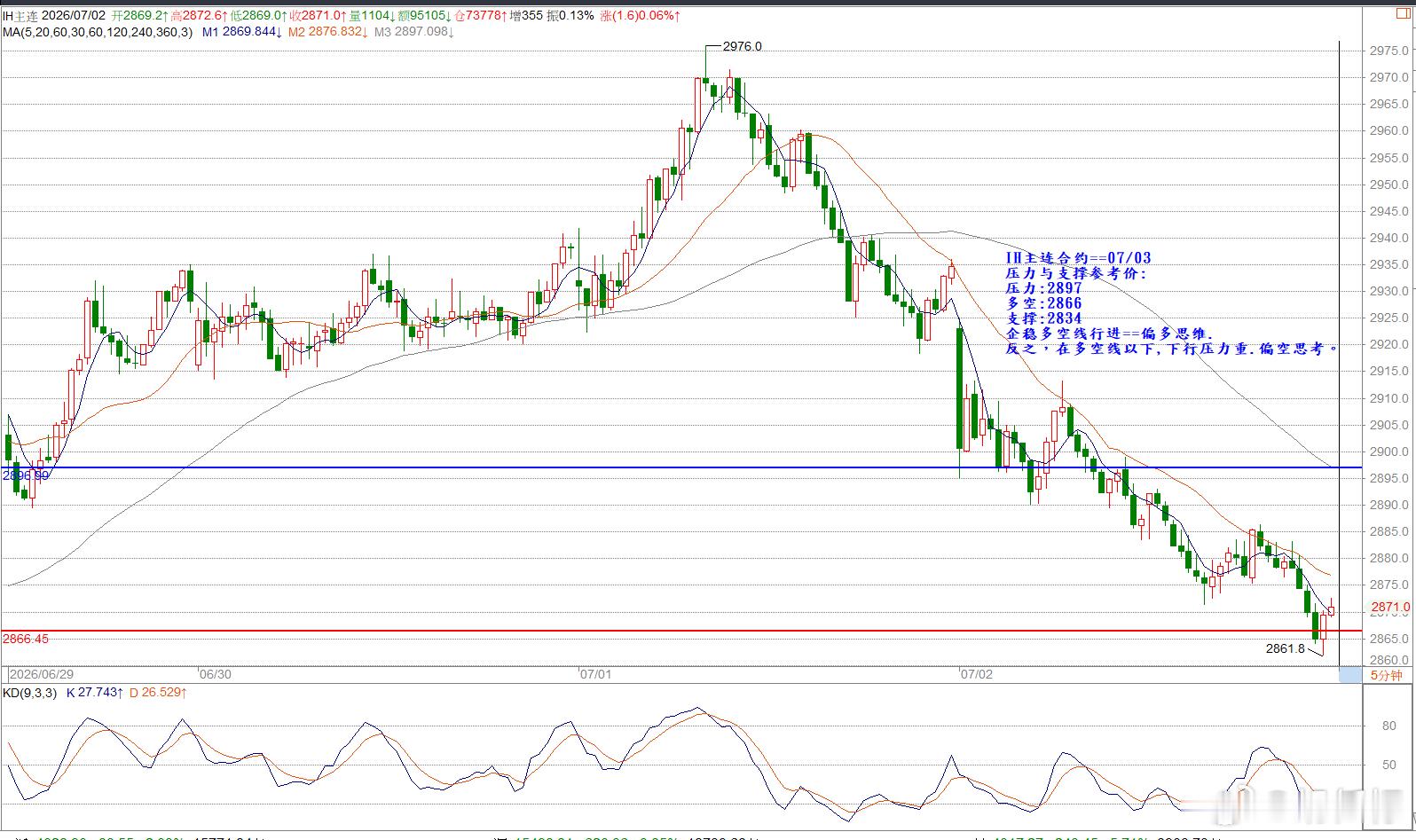The width and height of the screenshot is (1416, 840).
Task: Click the 2861.8 low price marker
Action: (1286, 648)
